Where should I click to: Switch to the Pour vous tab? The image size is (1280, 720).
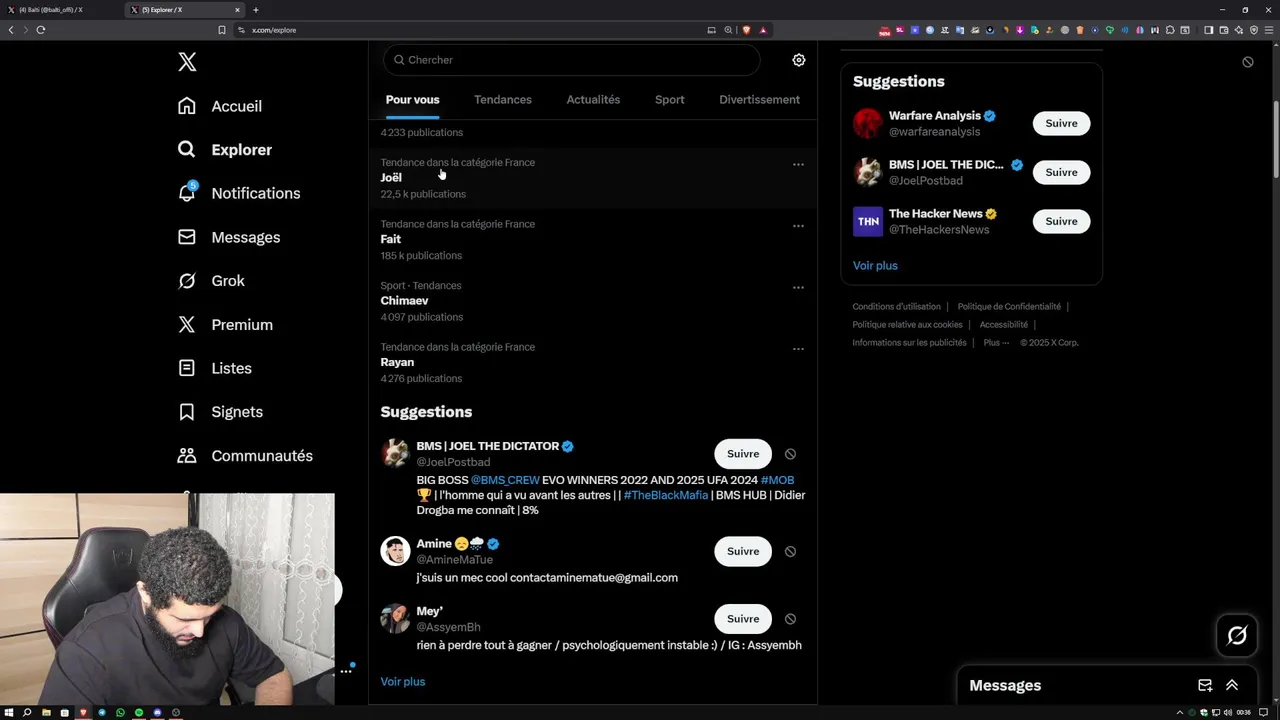tap(412, 100)
